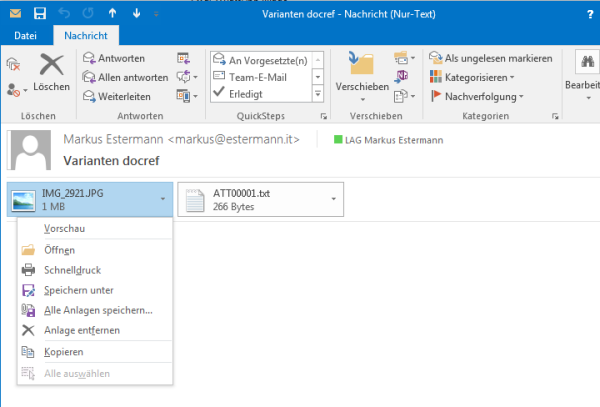The height and width of the screenshot is (407, 600).
Task: Open Kategorisieren dropdown
Action: [x=472, y=77]
